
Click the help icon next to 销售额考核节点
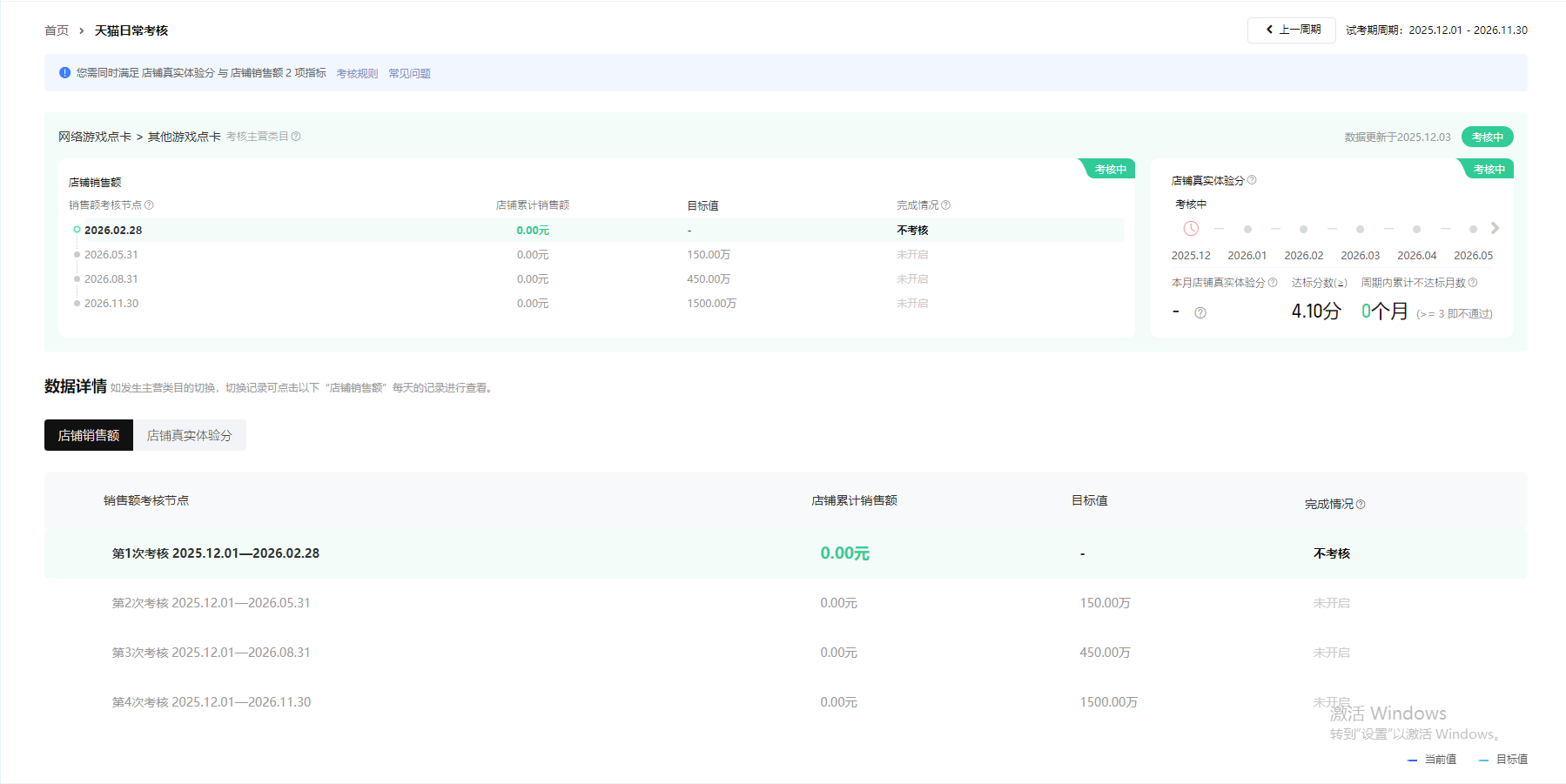point(149,205)
